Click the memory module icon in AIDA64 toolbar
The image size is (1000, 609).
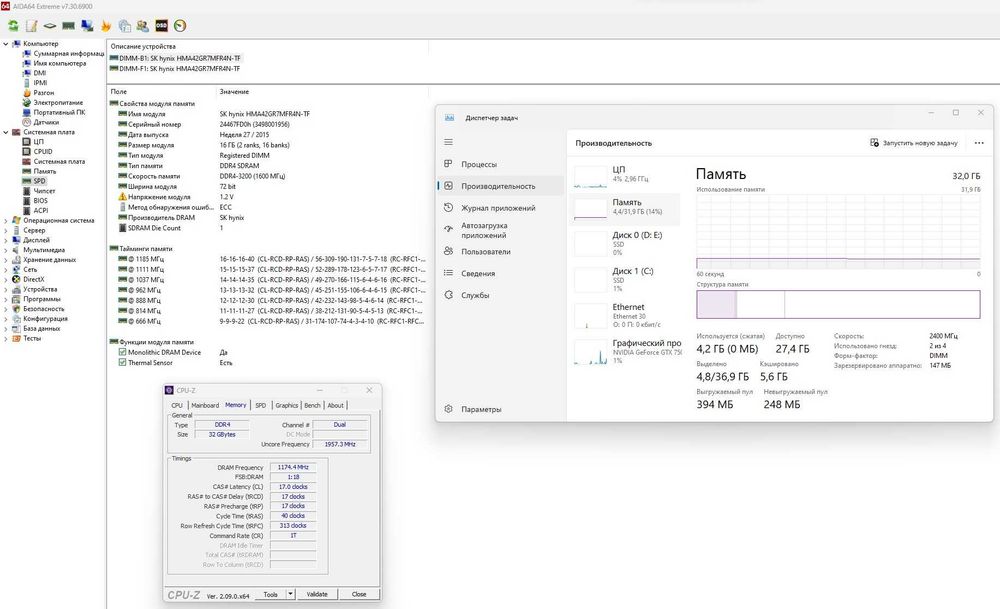pyautogui.click(x=68, y=26)
